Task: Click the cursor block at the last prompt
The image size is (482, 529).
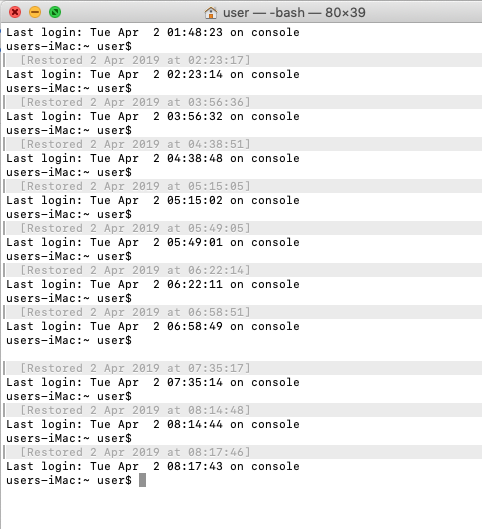Action: pos(142,480)
